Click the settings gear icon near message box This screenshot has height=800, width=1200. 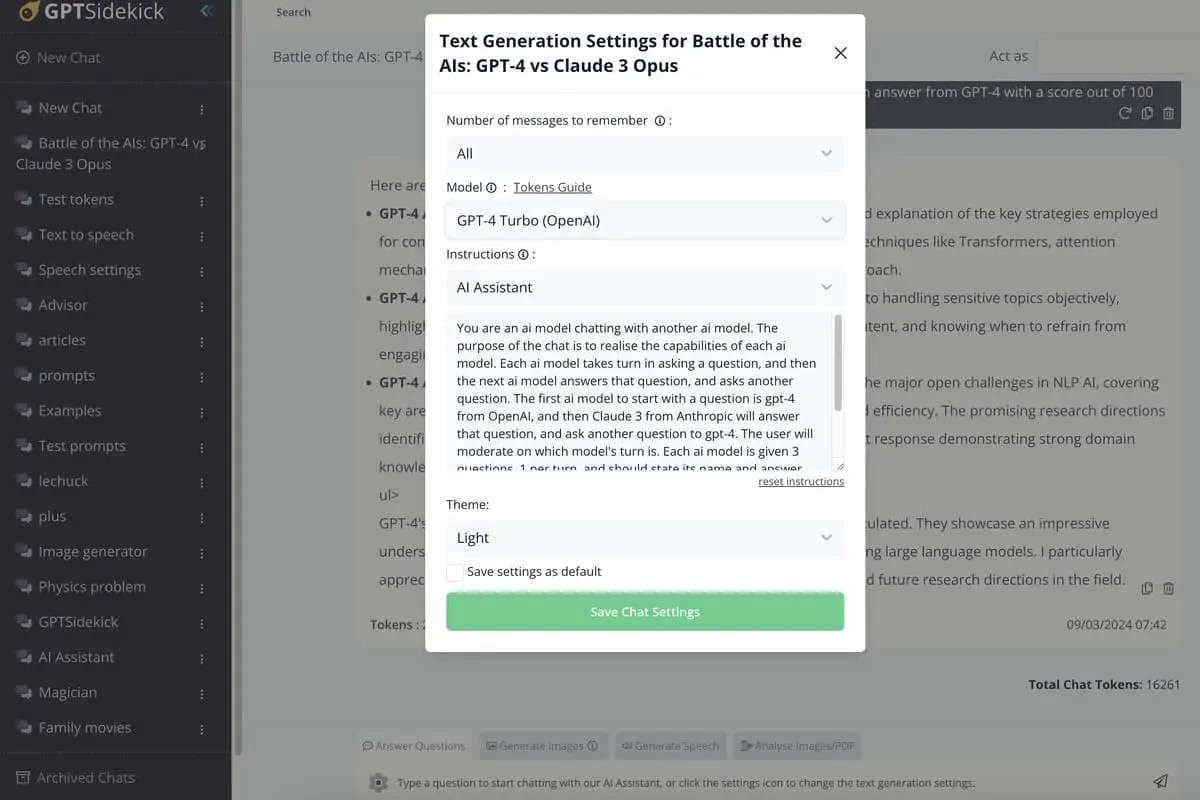point(378,782)
